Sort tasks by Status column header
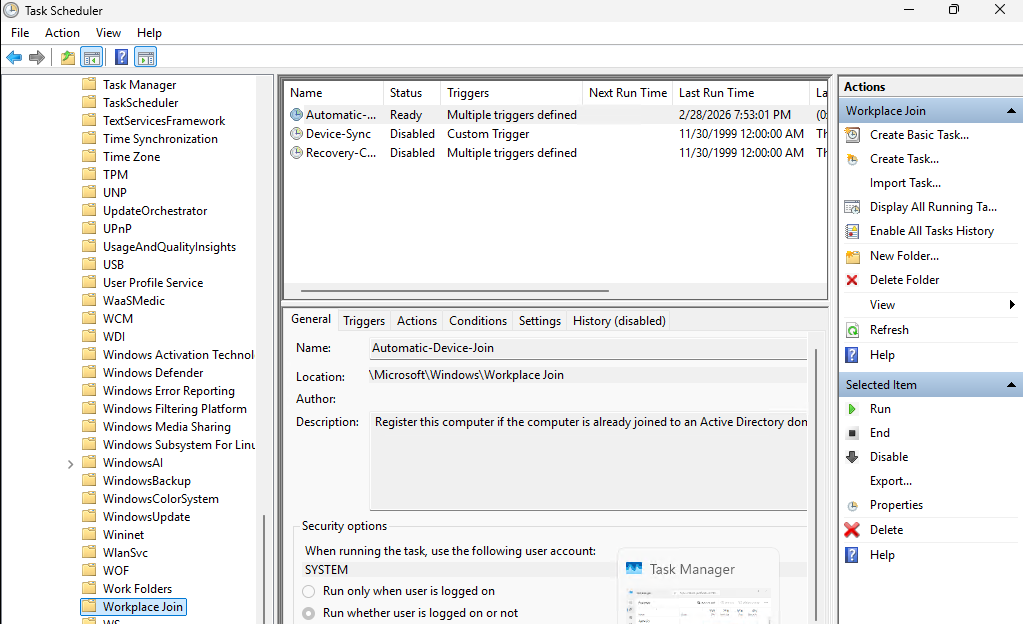 412,93
